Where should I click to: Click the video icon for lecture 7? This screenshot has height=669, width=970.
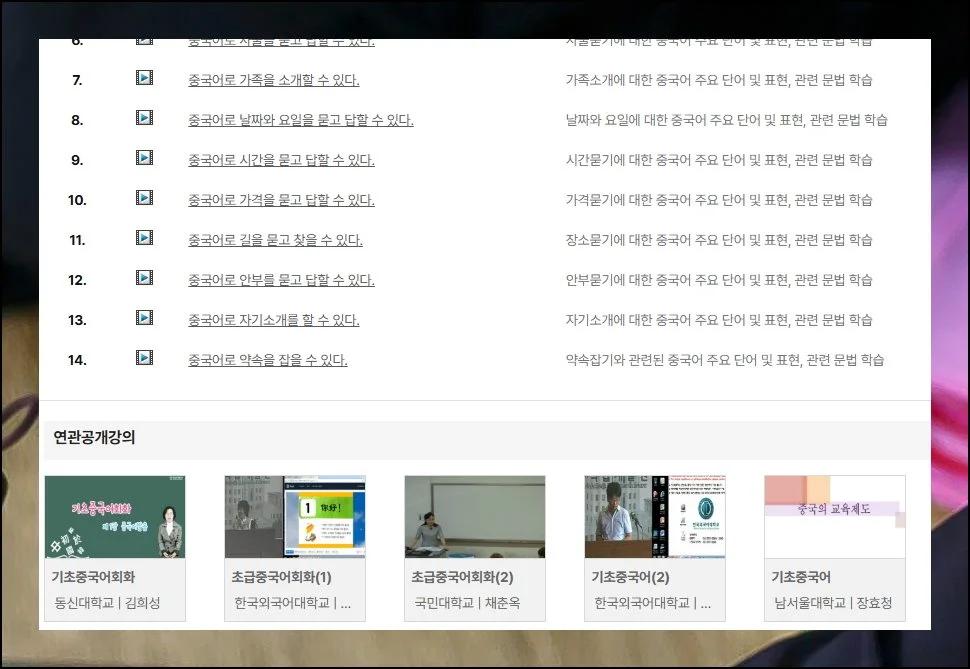(144, 78)
